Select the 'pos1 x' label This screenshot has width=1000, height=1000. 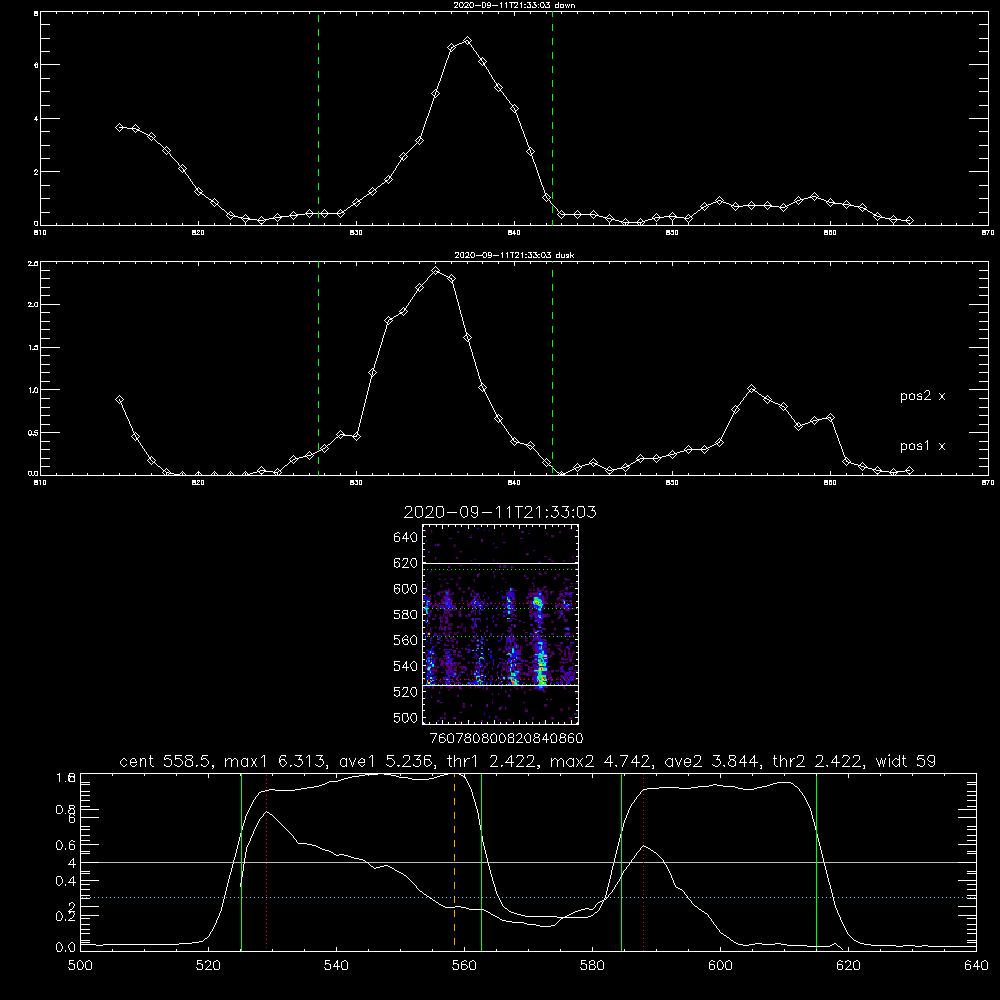point(923,446)
